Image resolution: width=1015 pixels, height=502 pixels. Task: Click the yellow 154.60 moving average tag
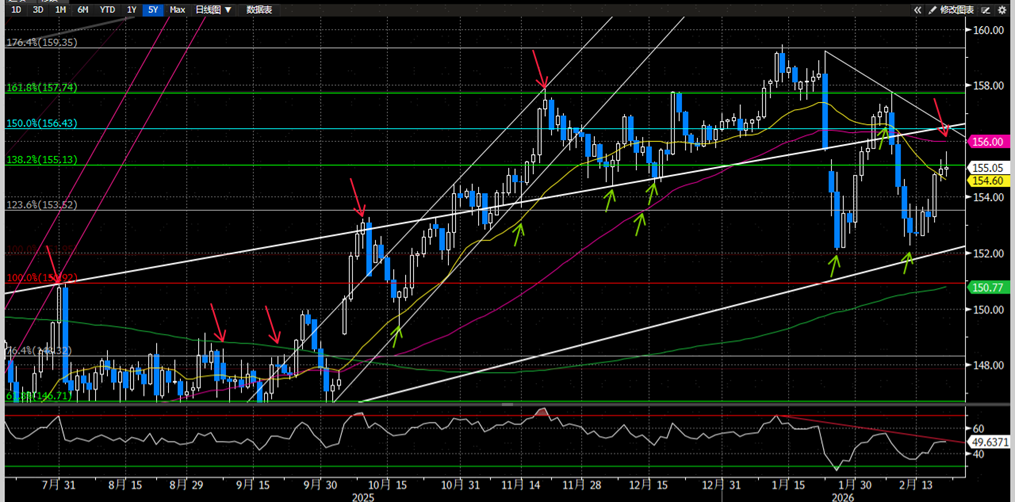(988, 181)
